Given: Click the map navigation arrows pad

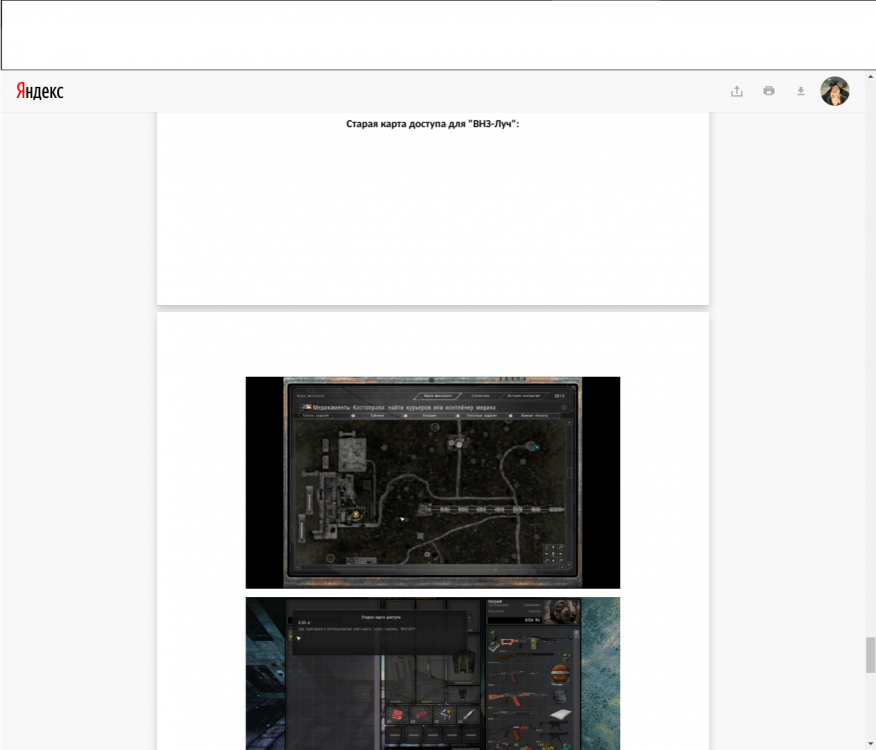Looking at the screenshot, I should click(x=555, y=553).
